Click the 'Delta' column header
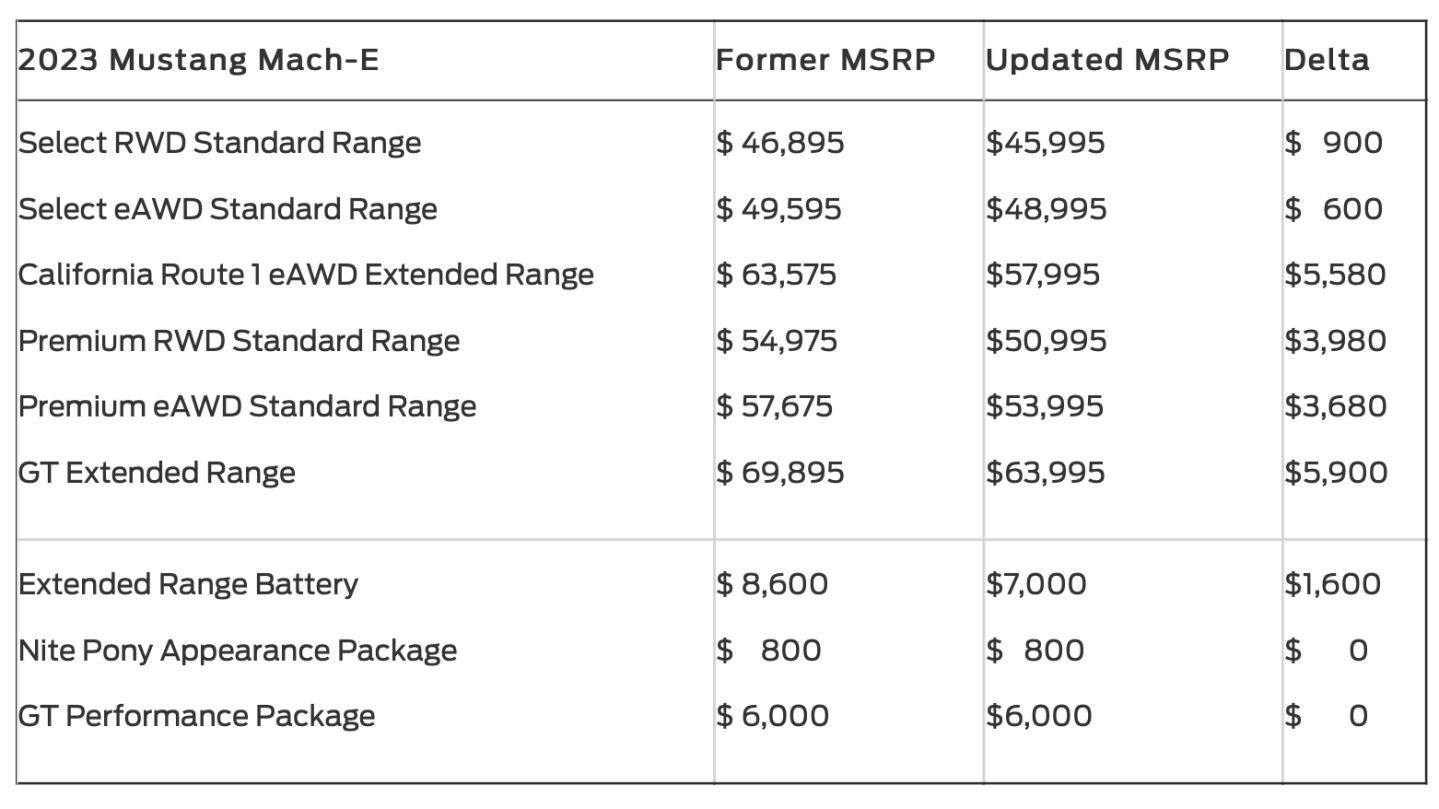This screenshot has height=809, width=1439. click(x=1326, y=60)
